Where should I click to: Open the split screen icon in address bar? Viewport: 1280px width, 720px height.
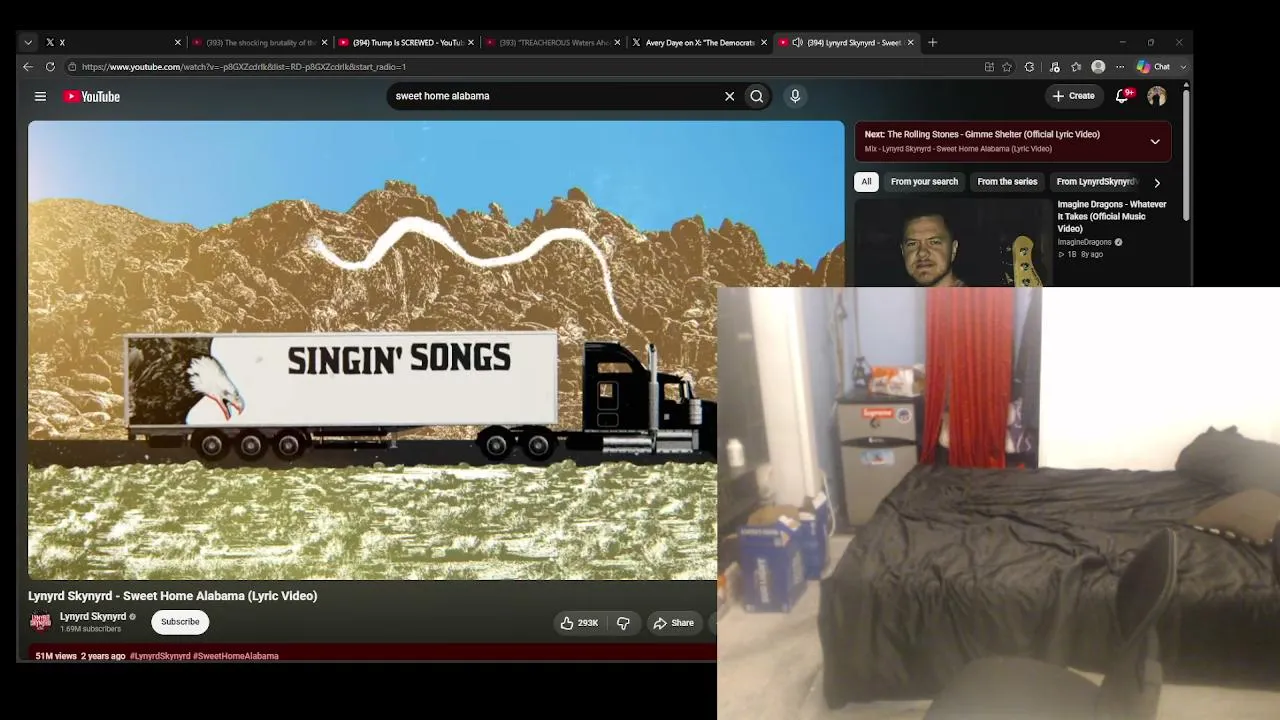[989, 67]
